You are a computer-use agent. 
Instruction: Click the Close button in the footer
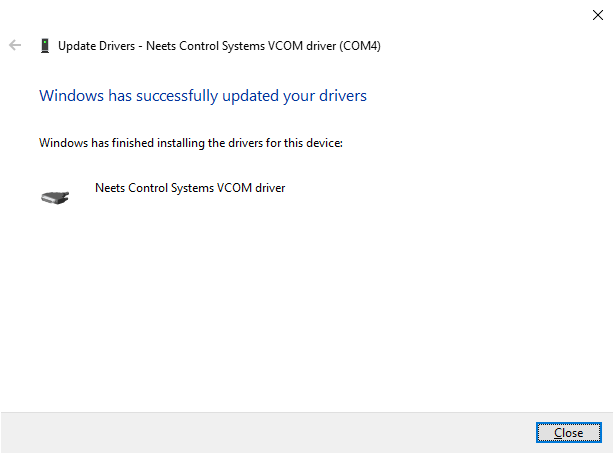click(569, 432)
